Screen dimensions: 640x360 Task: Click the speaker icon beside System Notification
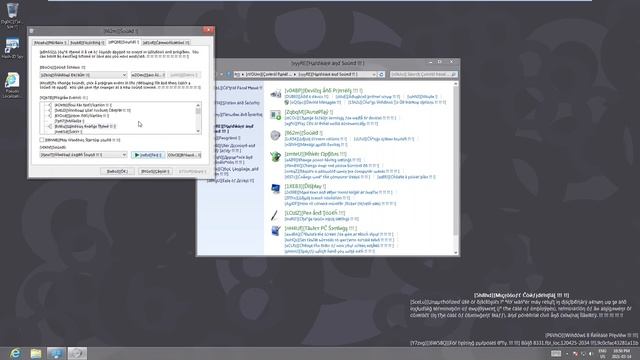pyautogui.click(x=50, y=116)
